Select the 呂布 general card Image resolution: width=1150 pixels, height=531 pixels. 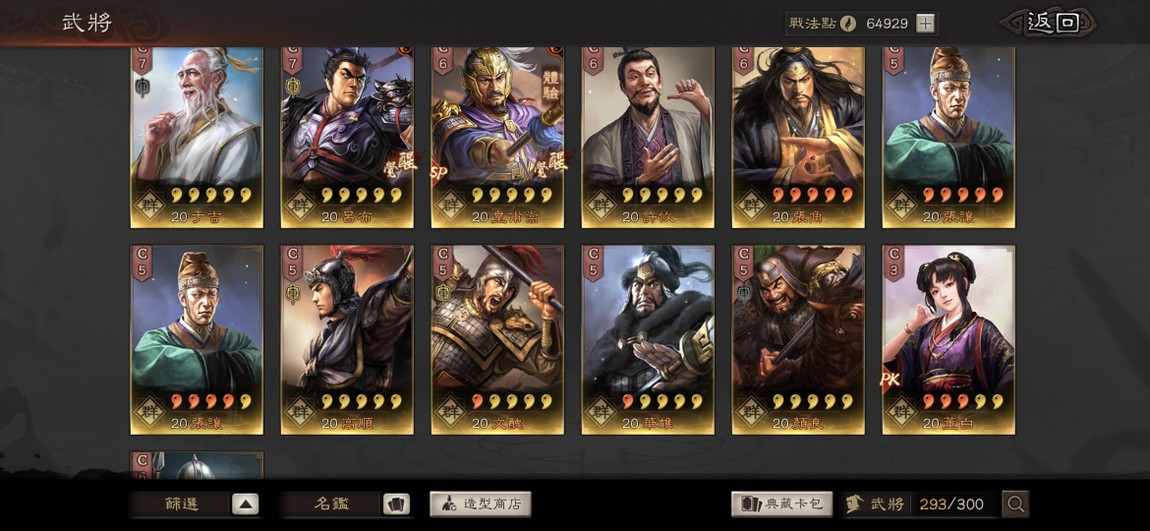(347, 137)
